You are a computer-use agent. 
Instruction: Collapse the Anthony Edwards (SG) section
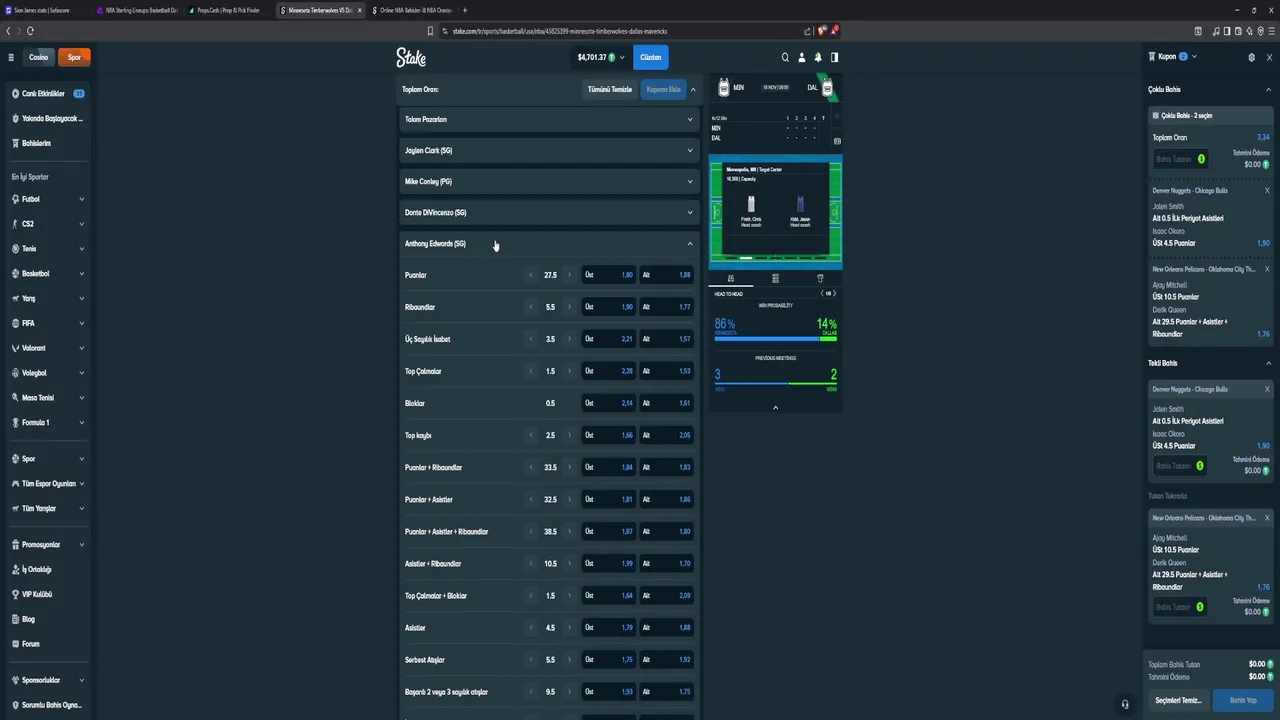pyautogui.click(x=548, y=243)
